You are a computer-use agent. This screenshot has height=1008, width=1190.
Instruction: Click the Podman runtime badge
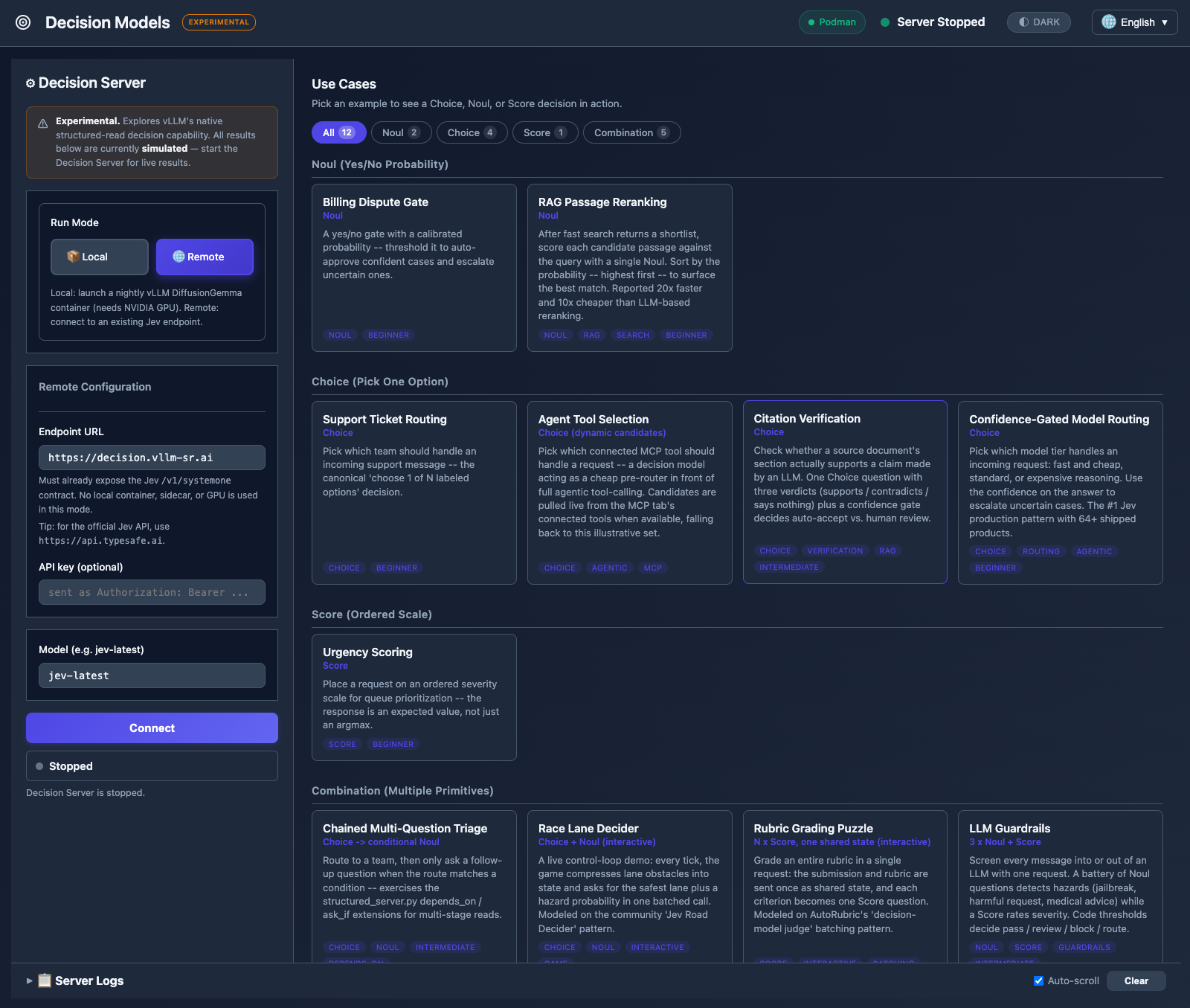click(x=832, y=22)
